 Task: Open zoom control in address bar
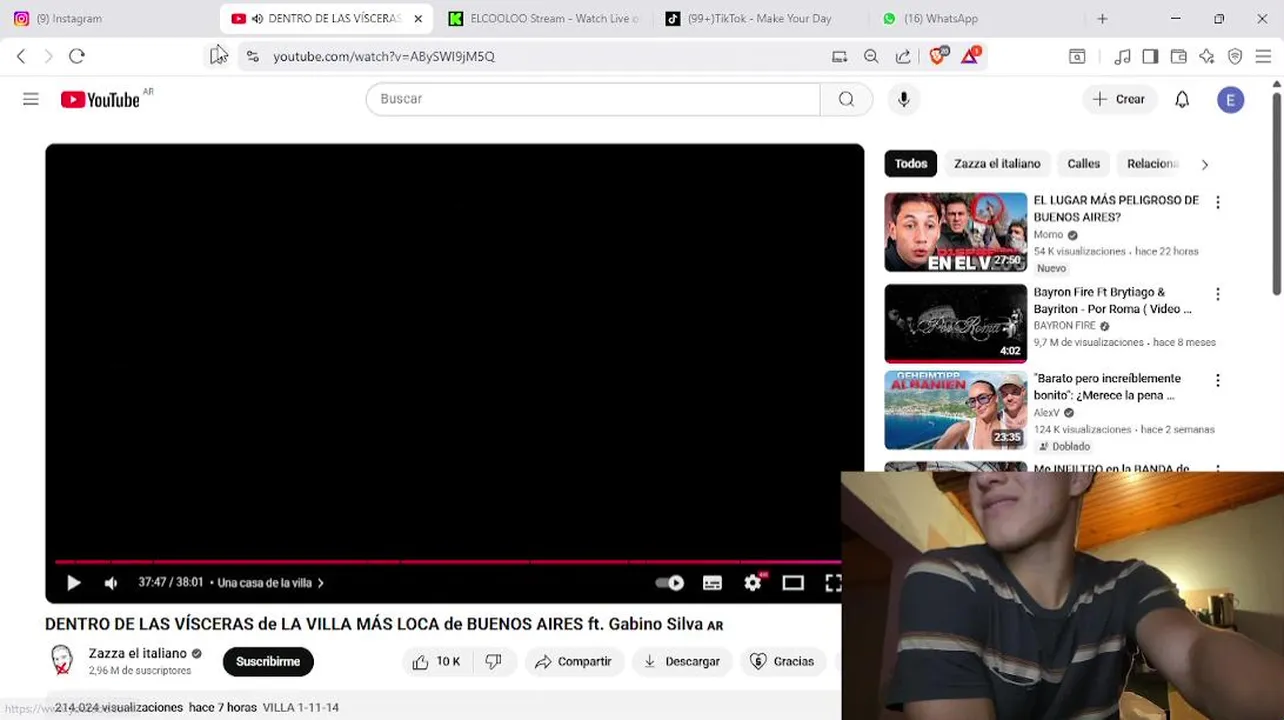point(871,57)
